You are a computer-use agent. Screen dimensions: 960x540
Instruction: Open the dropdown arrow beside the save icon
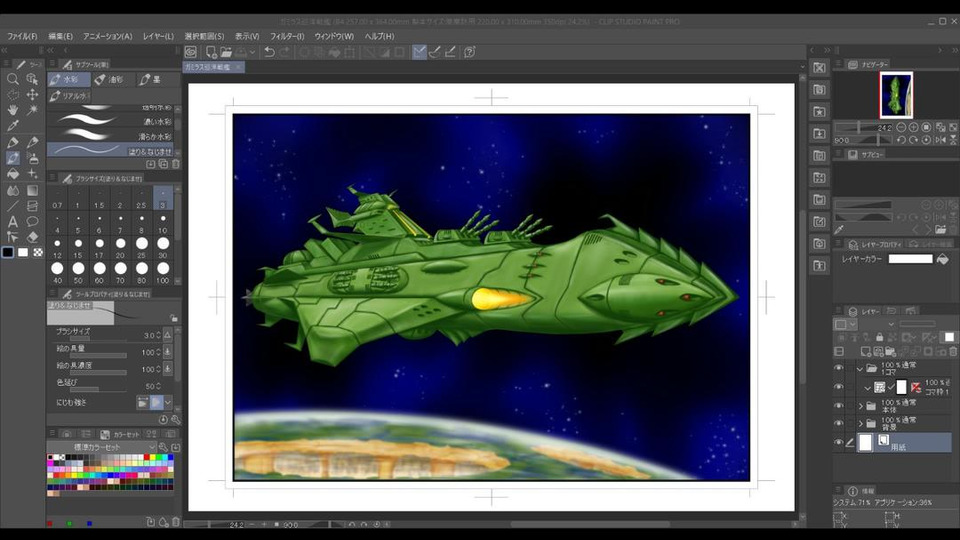252,53
